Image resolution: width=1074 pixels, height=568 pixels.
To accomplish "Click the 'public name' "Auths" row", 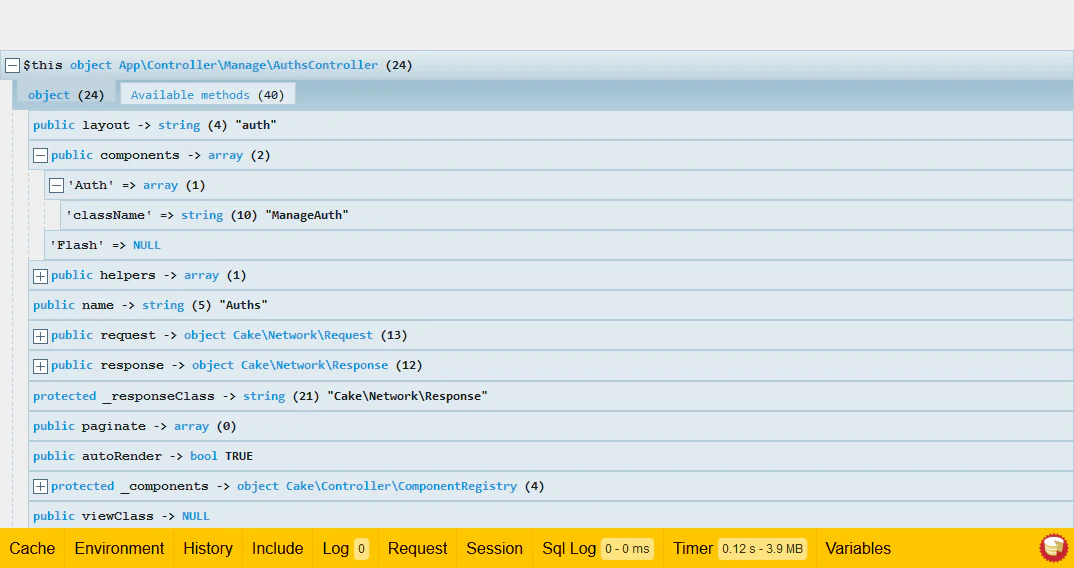I will [551, 306].
